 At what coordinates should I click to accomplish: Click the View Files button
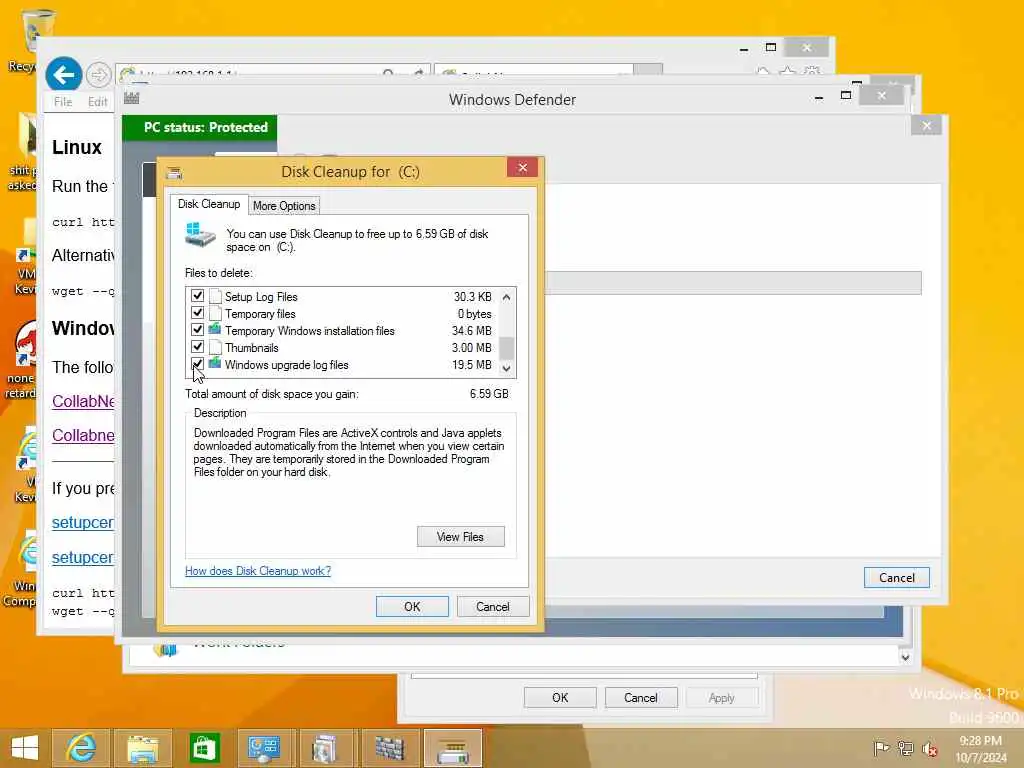pos(460,537)
